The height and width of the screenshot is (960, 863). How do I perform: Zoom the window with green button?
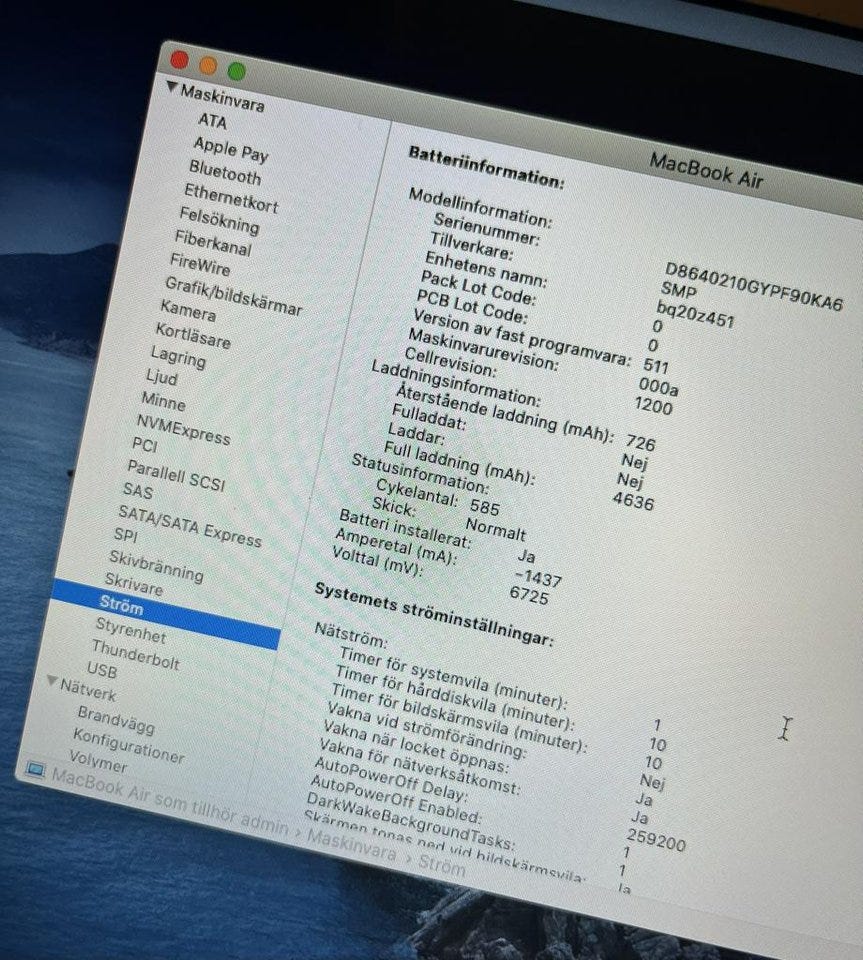pyautogui.click(x=236, y=71)
